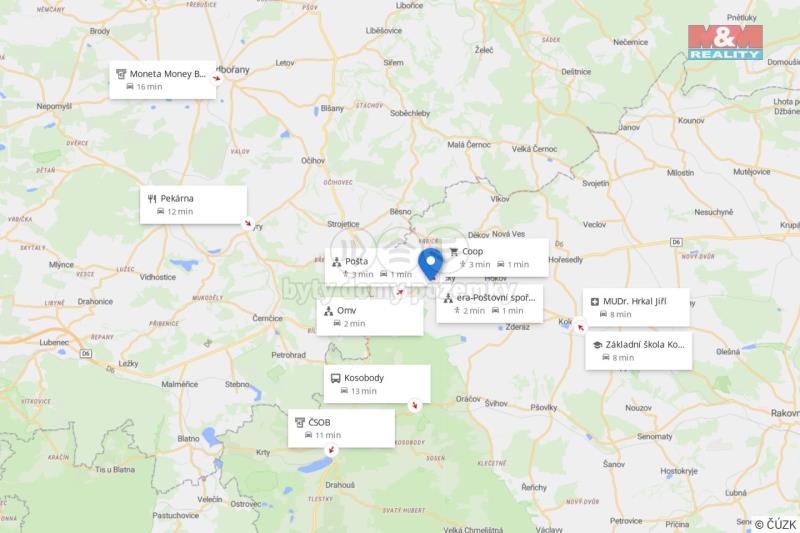This screenshot has height=533, width=800.
Task: Click the red arrow marker near MUDr. Hrkal
Action: click(580, 327)
